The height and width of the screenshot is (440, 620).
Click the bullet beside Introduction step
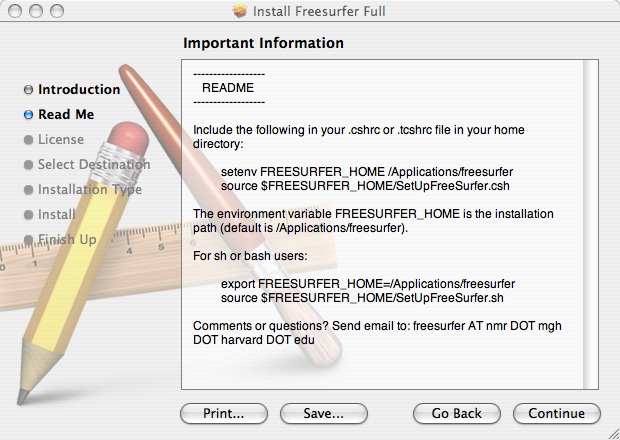click(28, 90)
